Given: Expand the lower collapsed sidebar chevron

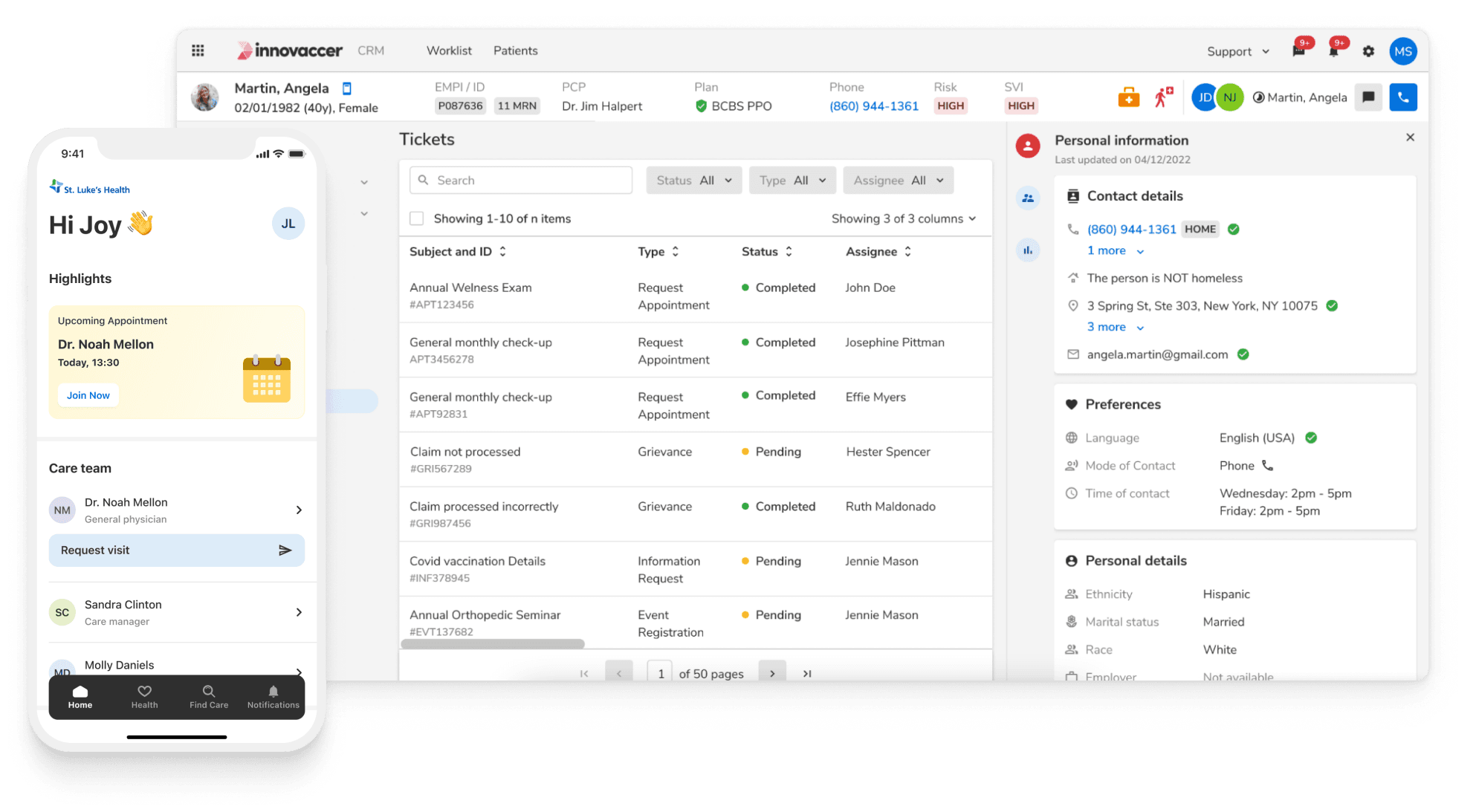Looking at the screenshot, I should coord(364,214).
